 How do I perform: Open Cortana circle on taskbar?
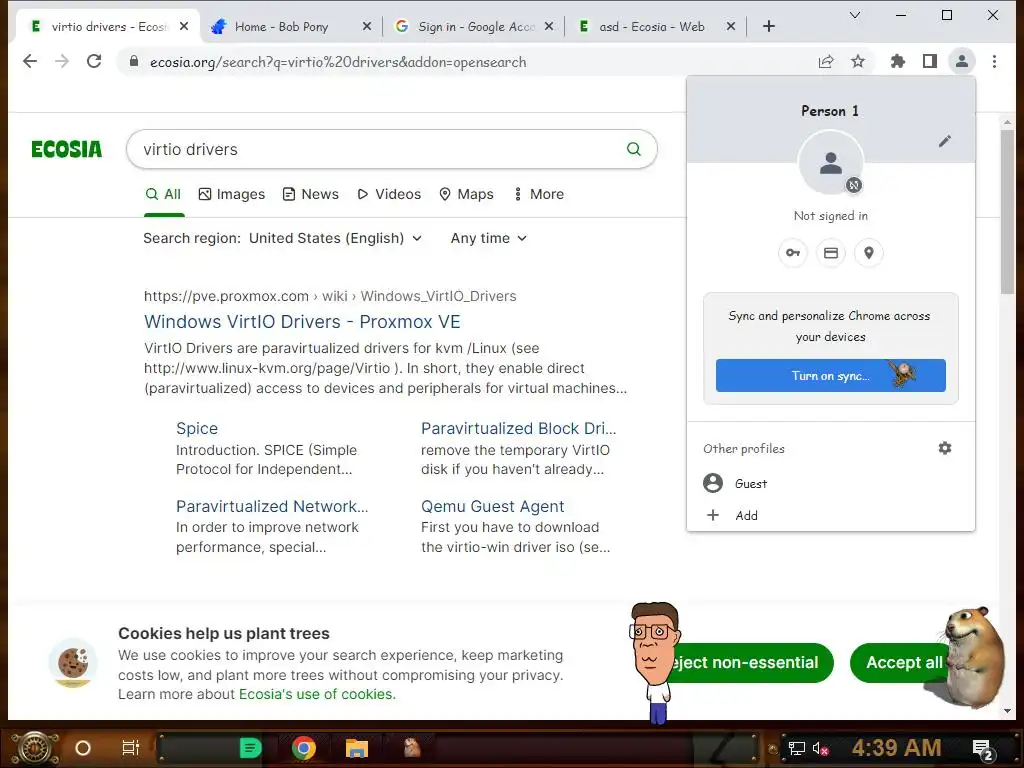(82, 748)
